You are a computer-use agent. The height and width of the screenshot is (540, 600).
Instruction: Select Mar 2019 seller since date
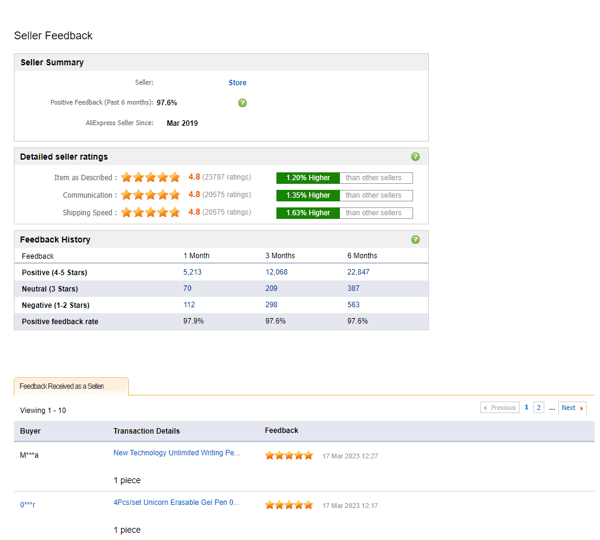[182, 123]
